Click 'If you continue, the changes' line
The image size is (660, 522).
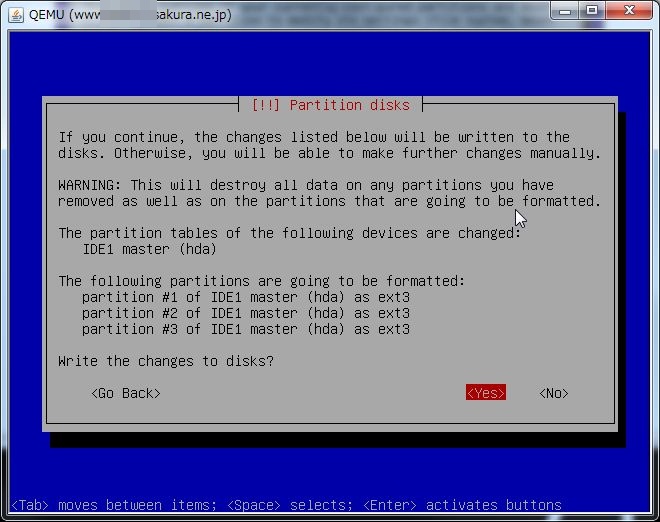[314, 137]
